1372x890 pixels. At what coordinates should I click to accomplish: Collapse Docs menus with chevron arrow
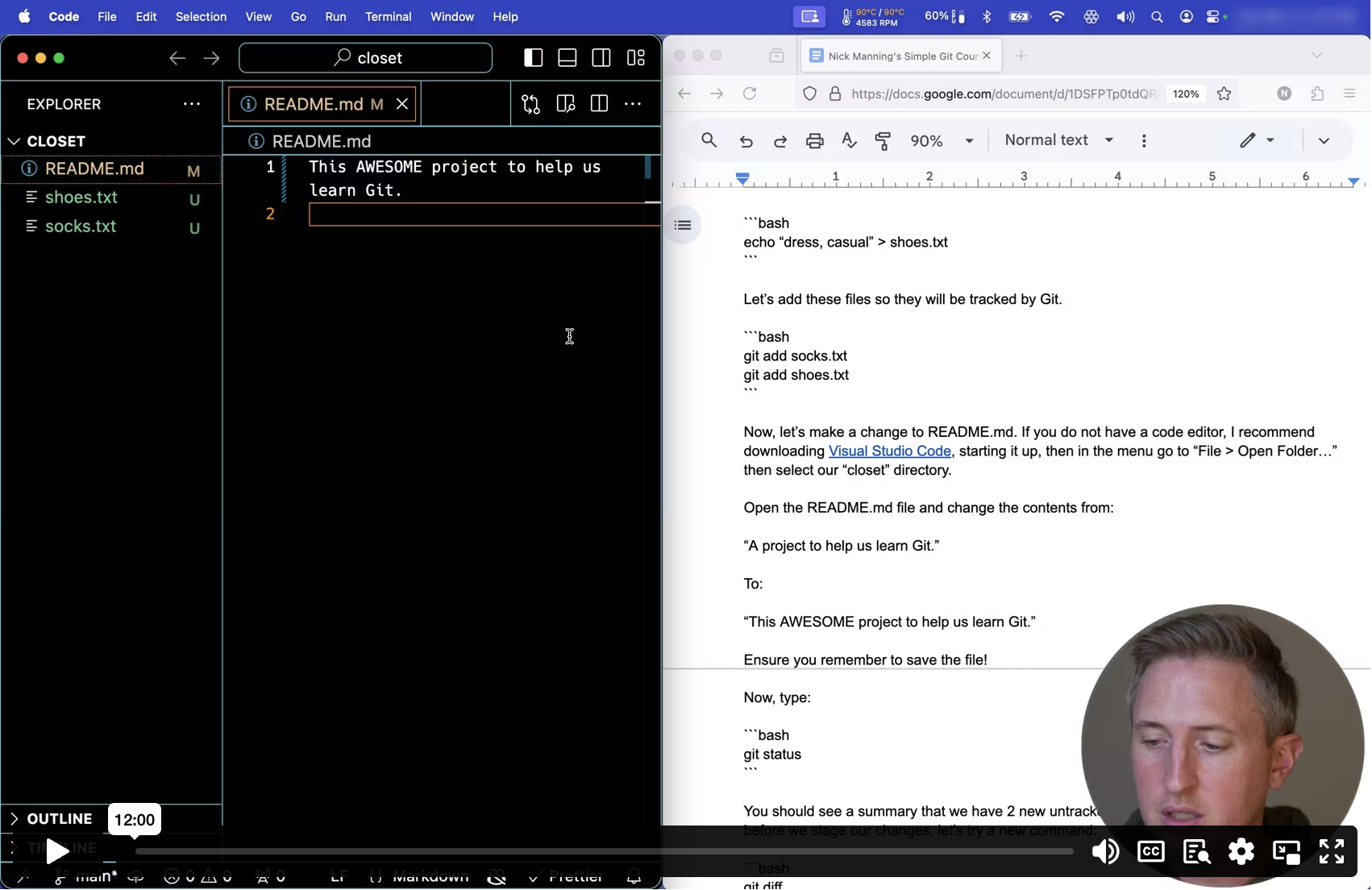point(1324,141)
